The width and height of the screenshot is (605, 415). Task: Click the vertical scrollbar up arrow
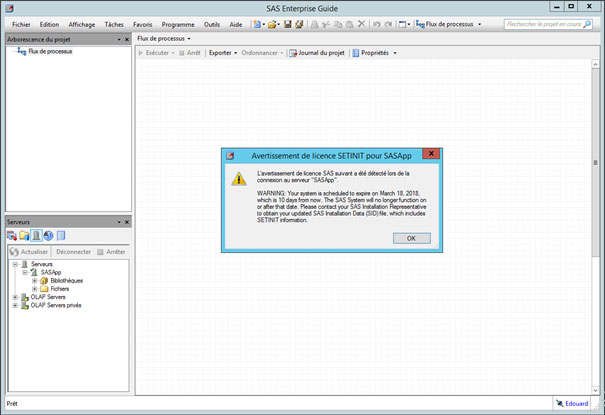pyautogui.click(x=595, y=64)
